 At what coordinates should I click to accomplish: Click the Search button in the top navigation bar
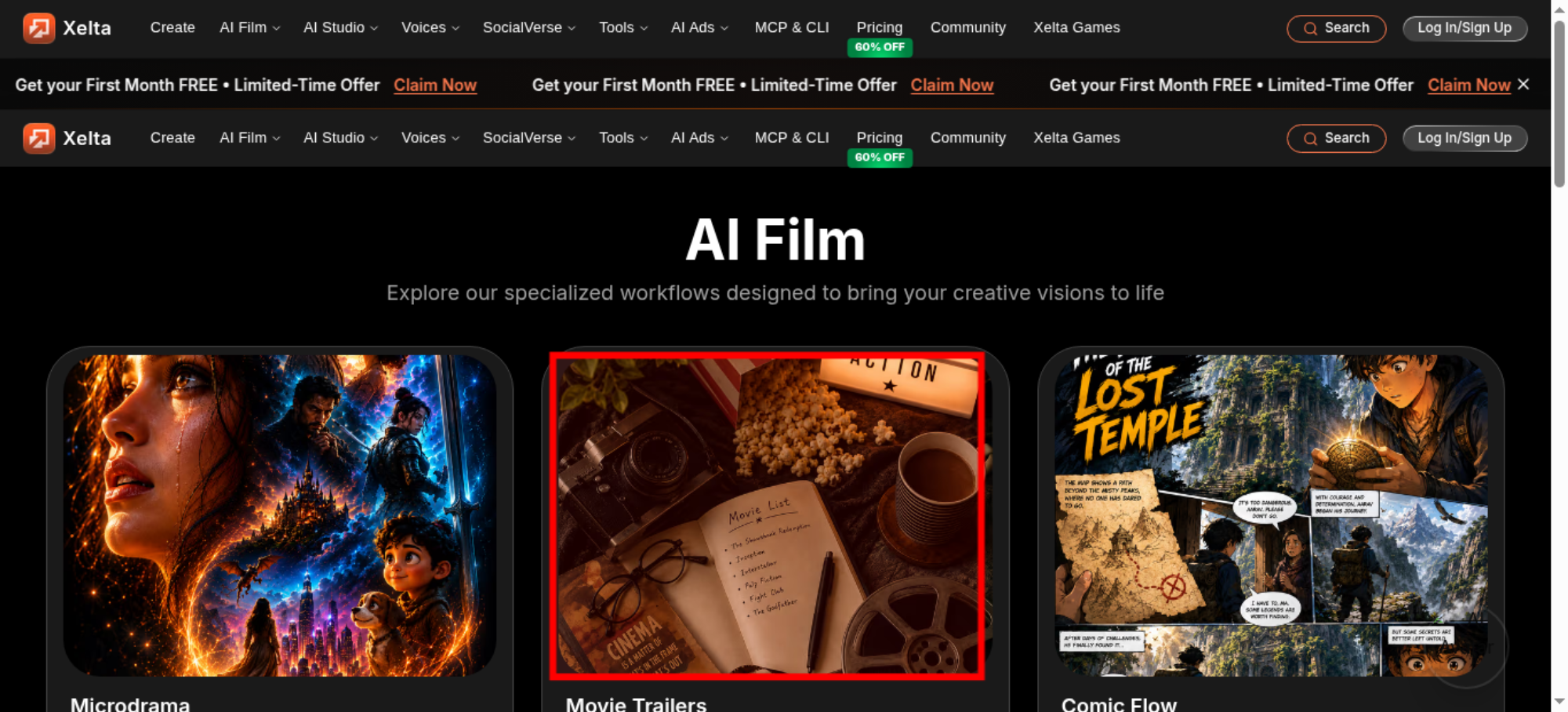click(x=1337, y=28)
